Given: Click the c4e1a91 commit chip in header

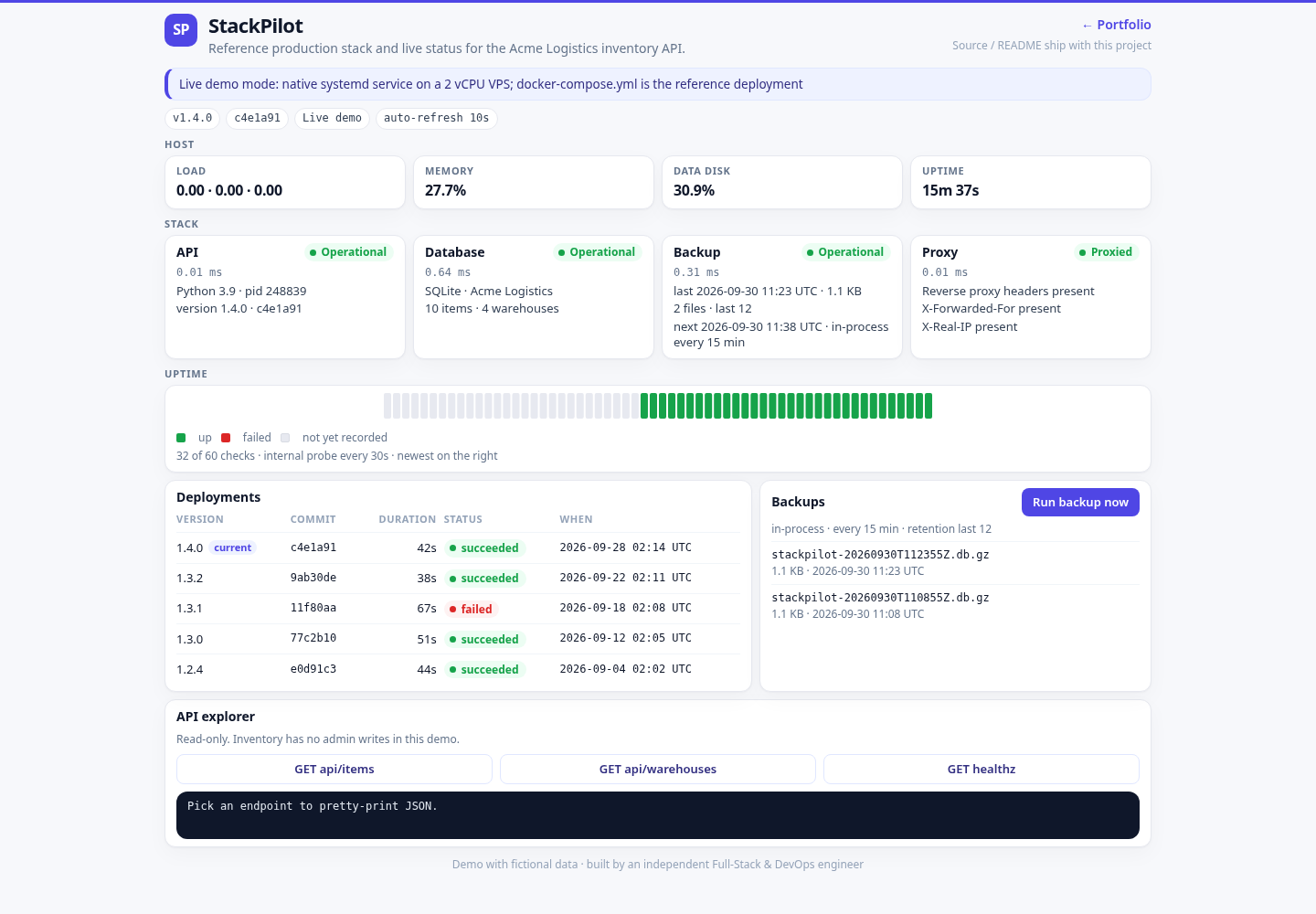Looking at the screenshot, I should [x=258, y=119].
